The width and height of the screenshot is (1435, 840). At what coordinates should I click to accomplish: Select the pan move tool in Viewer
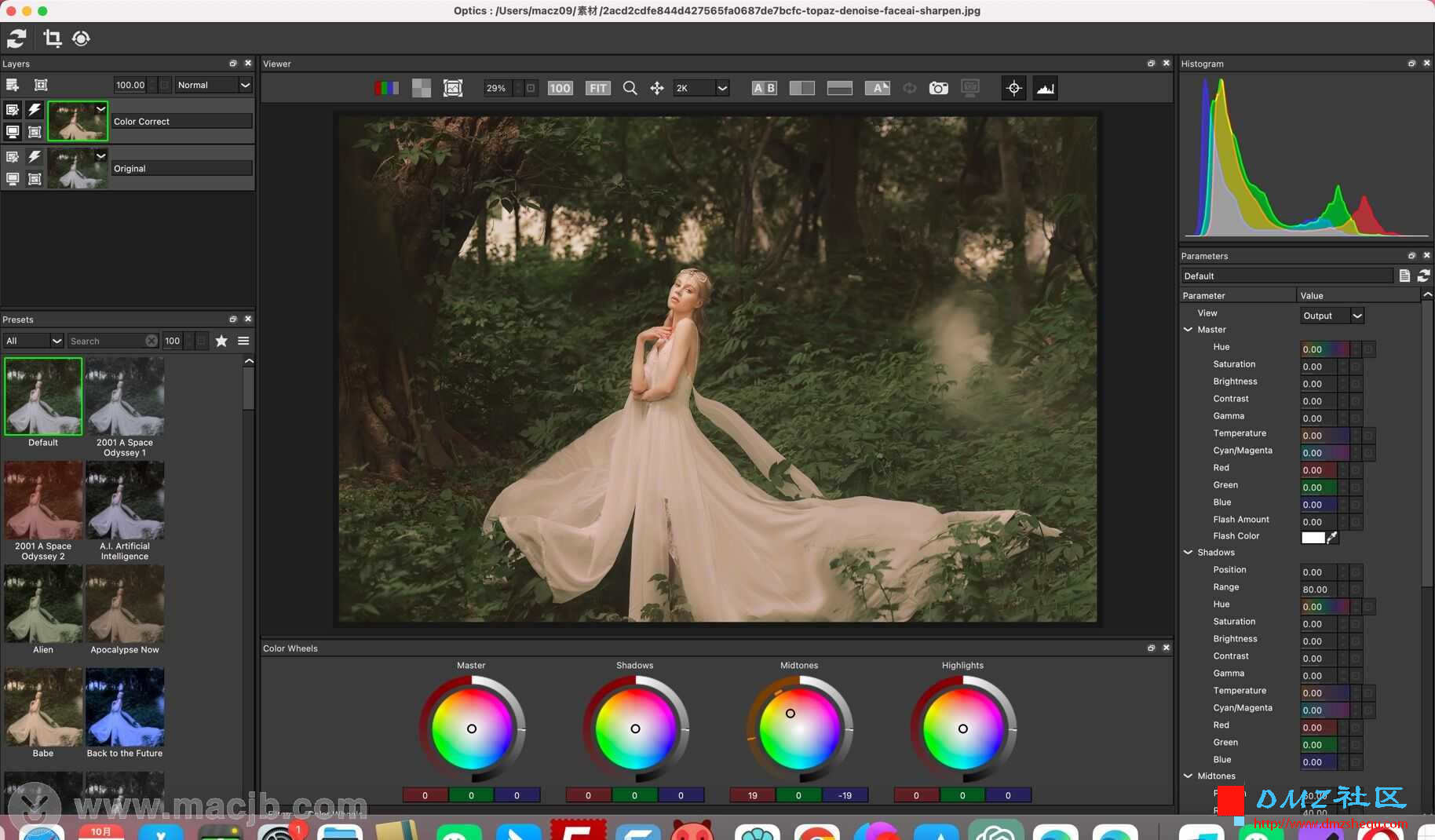coord(657,88)
